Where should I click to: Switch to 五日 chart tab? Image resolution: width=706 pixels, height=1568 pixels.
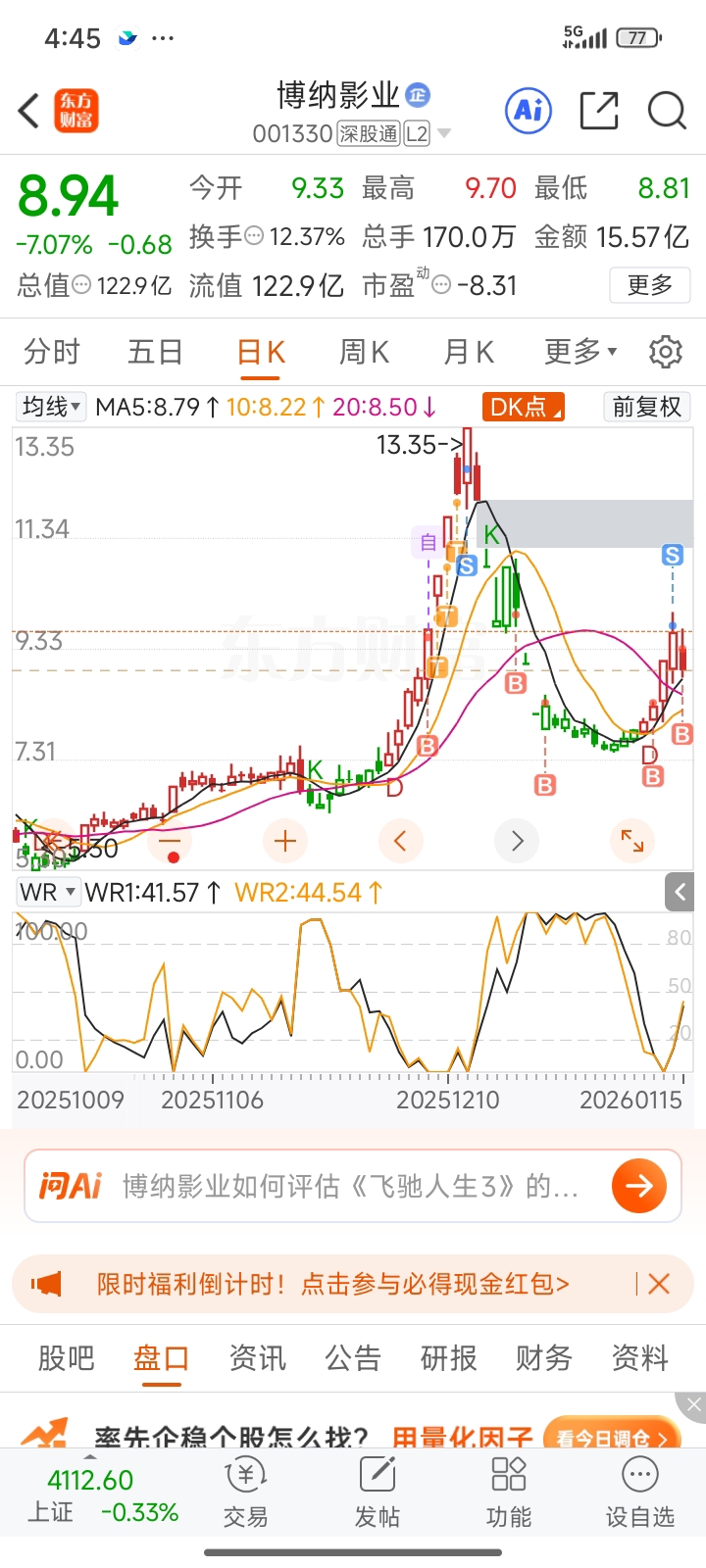pyautogui.click(x=156, y=351)
